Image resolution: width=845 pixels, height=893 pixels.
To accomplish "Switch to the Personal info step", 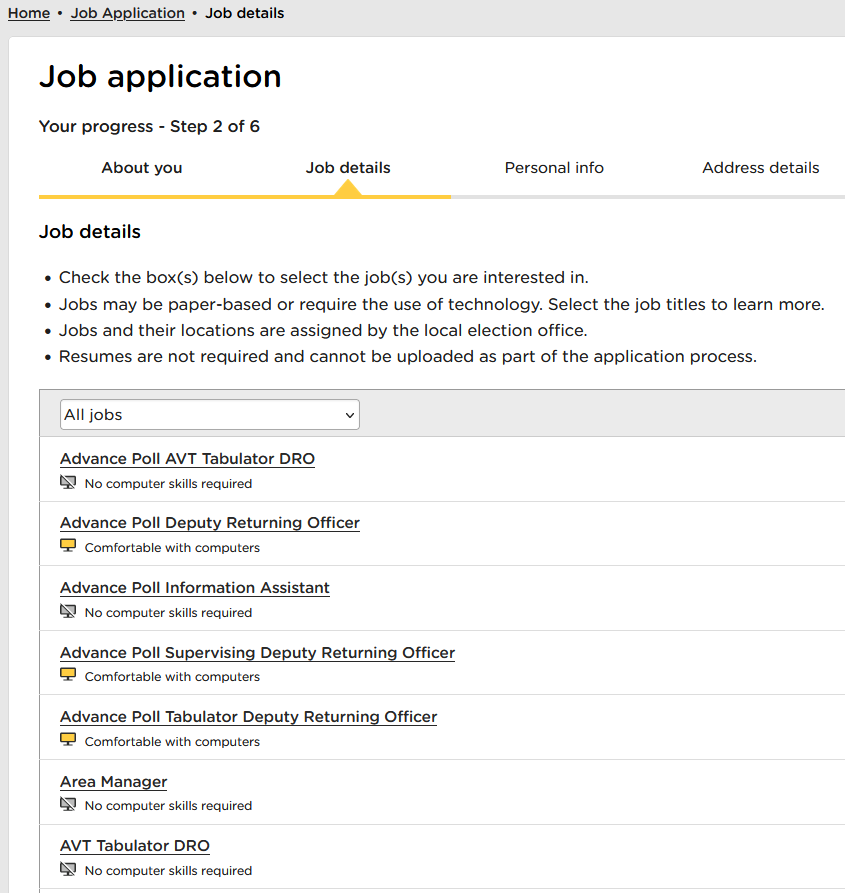I will 554,168.
